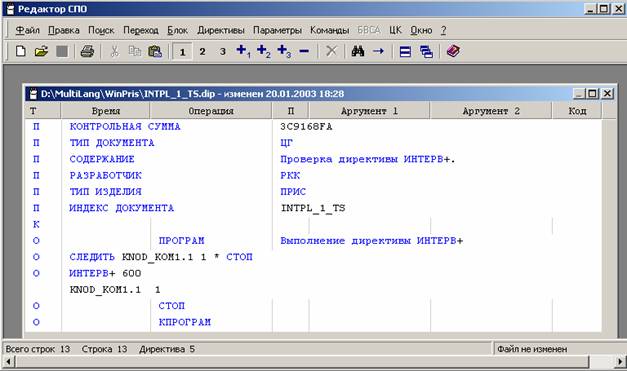Select the ИНТЕРВ+ 600 row
The image size is (627, 371).
click(x=313, y=273)
